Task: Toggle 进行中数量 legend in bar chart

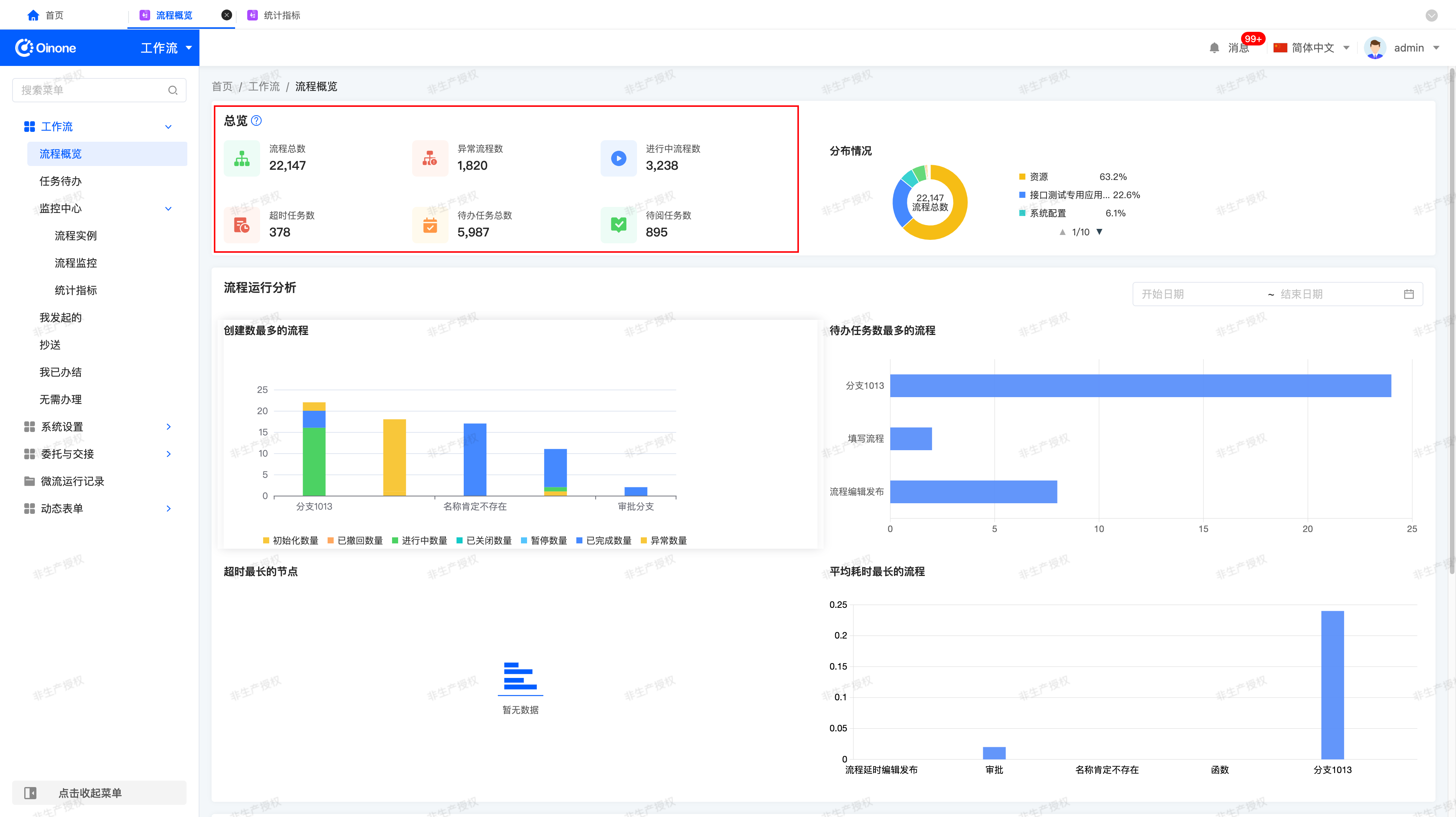Action: [419, 541]
